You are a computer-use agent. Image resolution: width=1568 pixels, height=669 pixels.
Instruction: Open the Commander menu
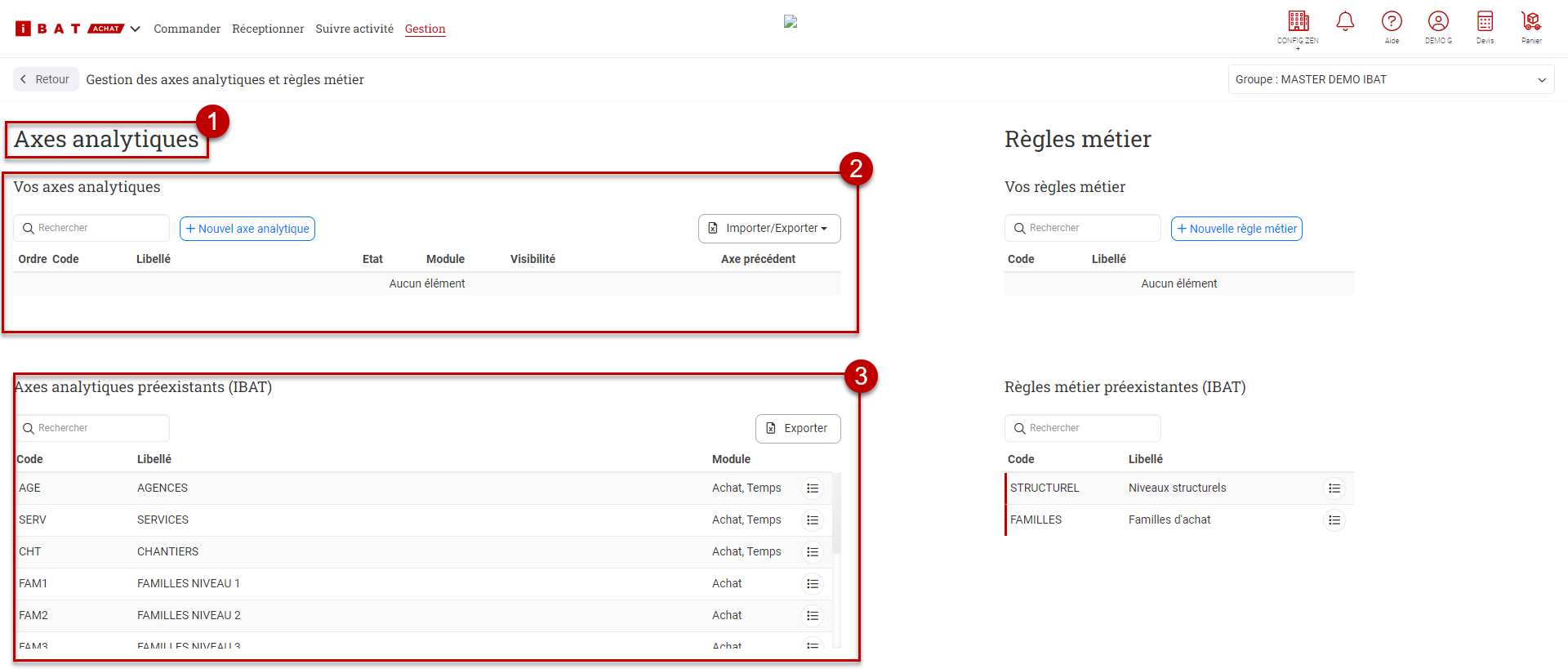pos(187,29)
